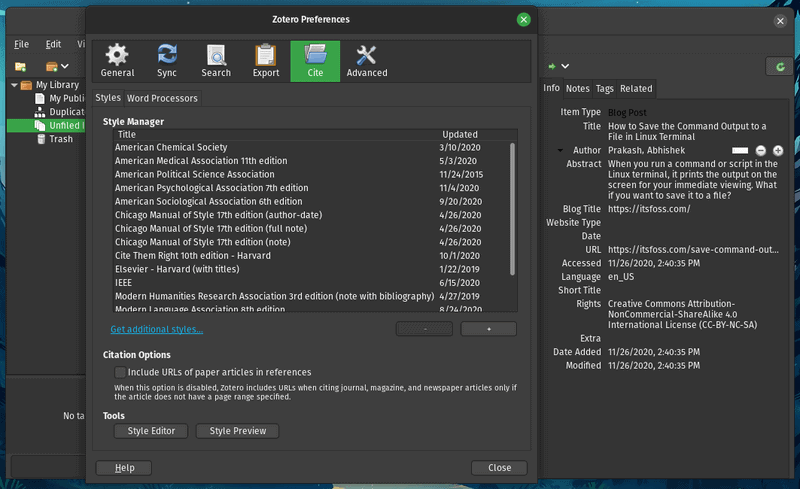Open the Advanced preferences pane
800x489 pixels.
[x=366, y=61]
